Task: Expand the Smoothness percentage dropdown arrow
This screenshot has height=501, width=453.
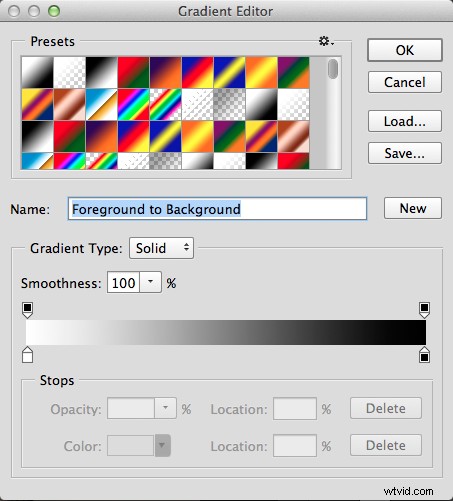Action: [151, 282]
